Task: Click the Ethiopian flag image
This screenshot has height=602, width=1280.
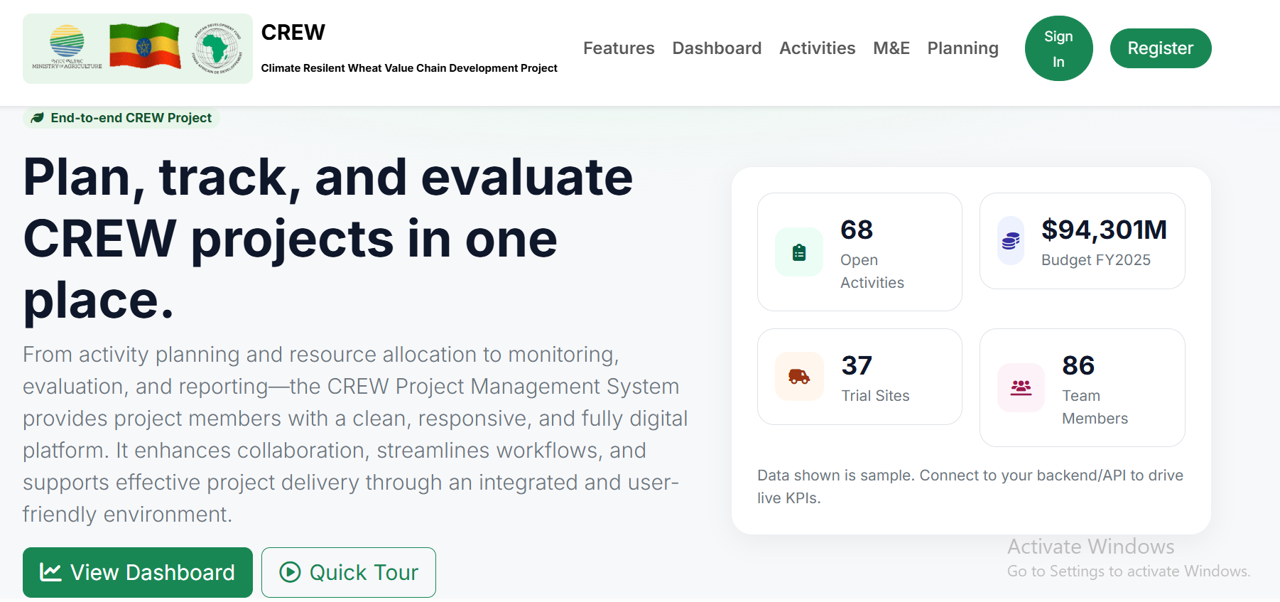Action: point(144,47)
